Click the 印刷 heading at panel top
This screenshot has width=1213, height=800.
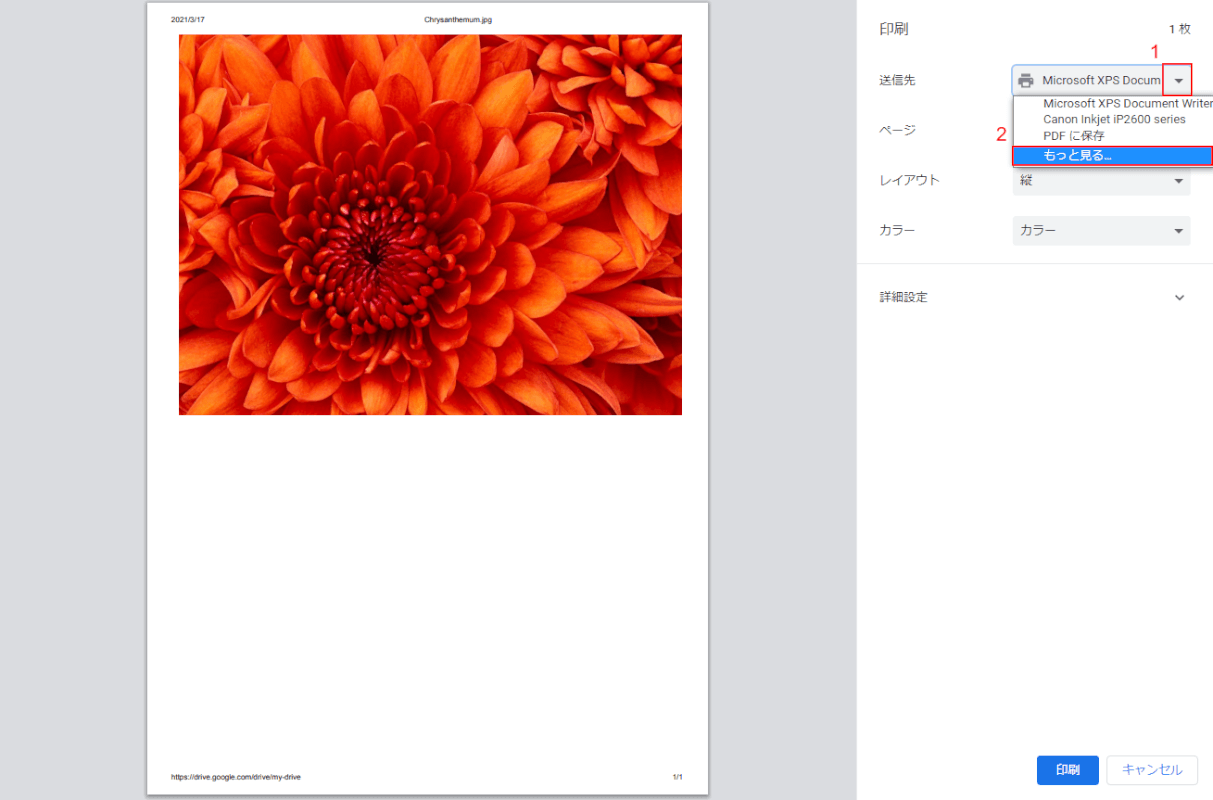pos(893,30)
